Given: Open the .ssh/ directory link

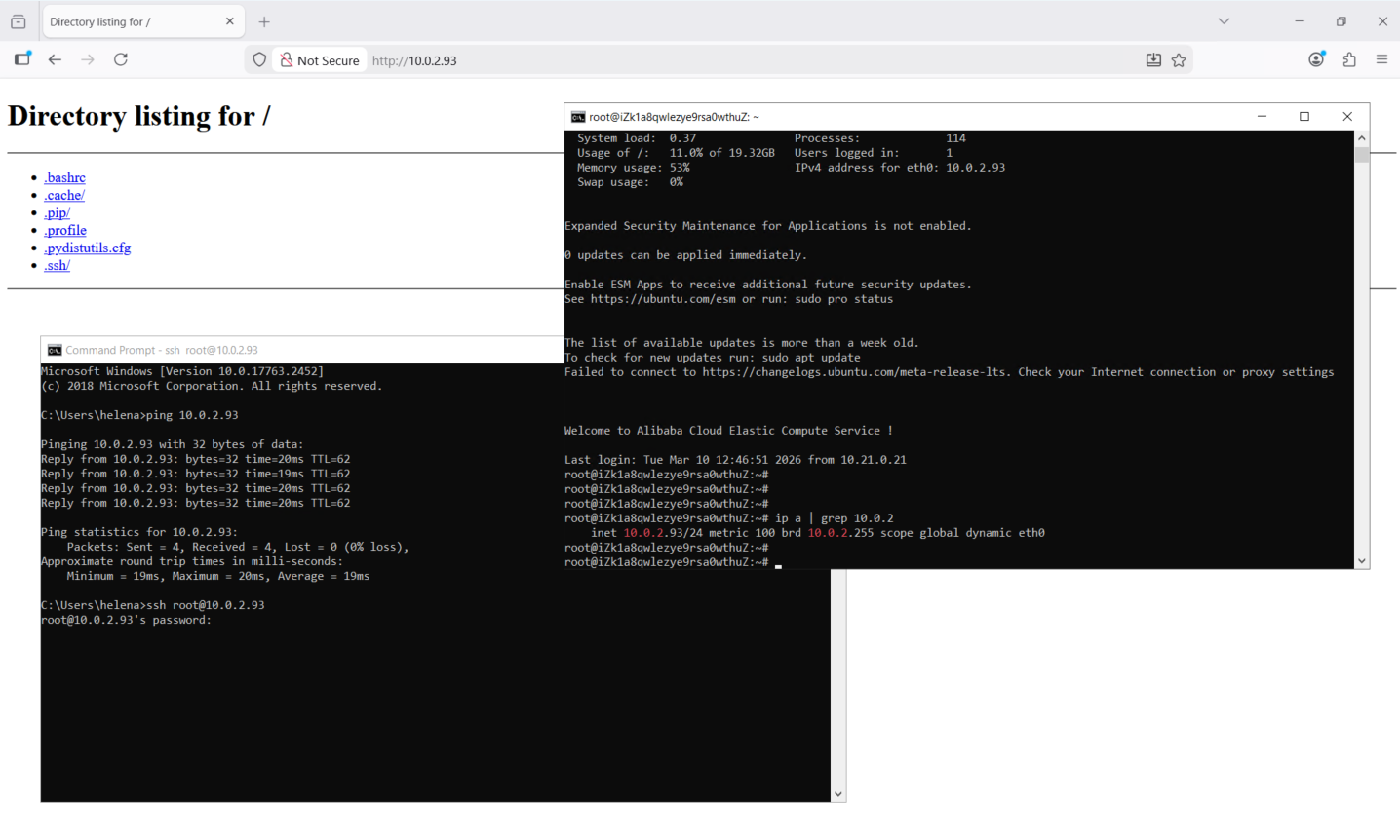Looking at the screenshot, I should coord(57,265).
